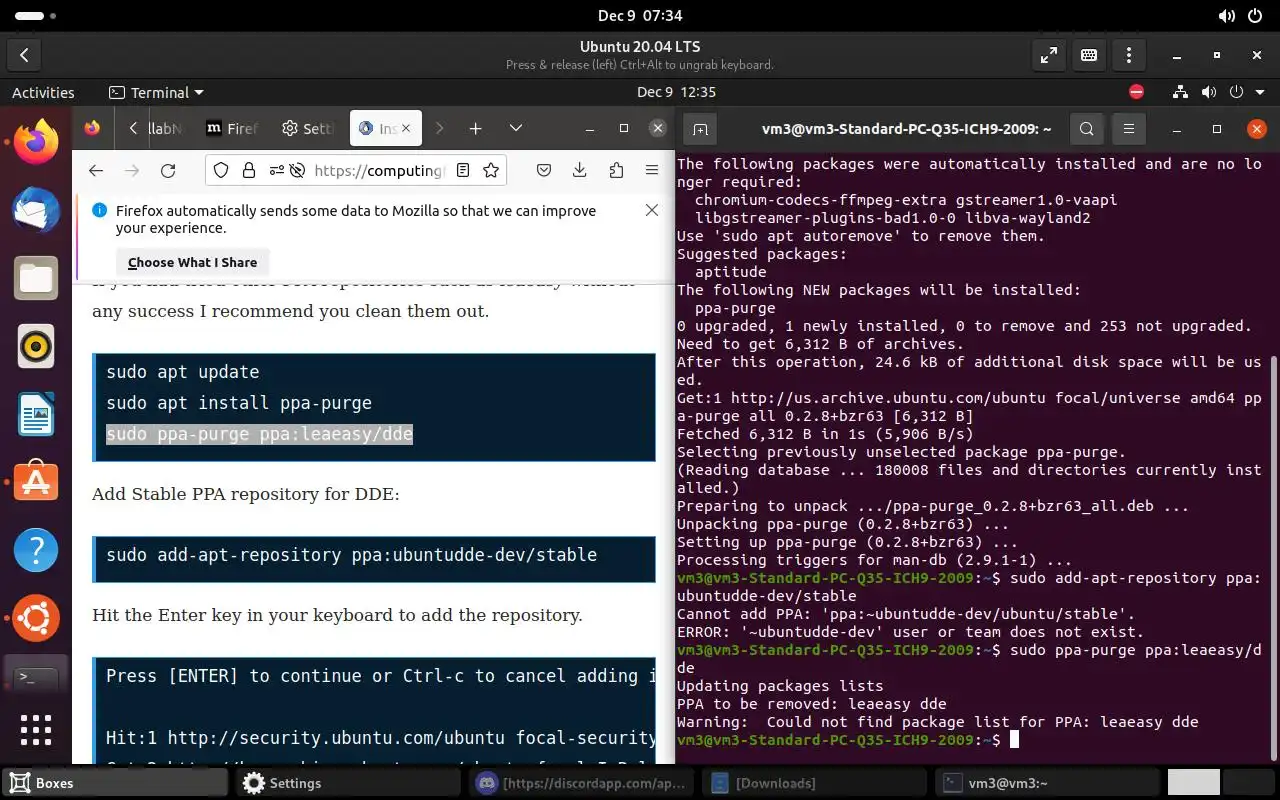Open the guest network status icon
The image size is (1280, 800).
(1182, 92)
